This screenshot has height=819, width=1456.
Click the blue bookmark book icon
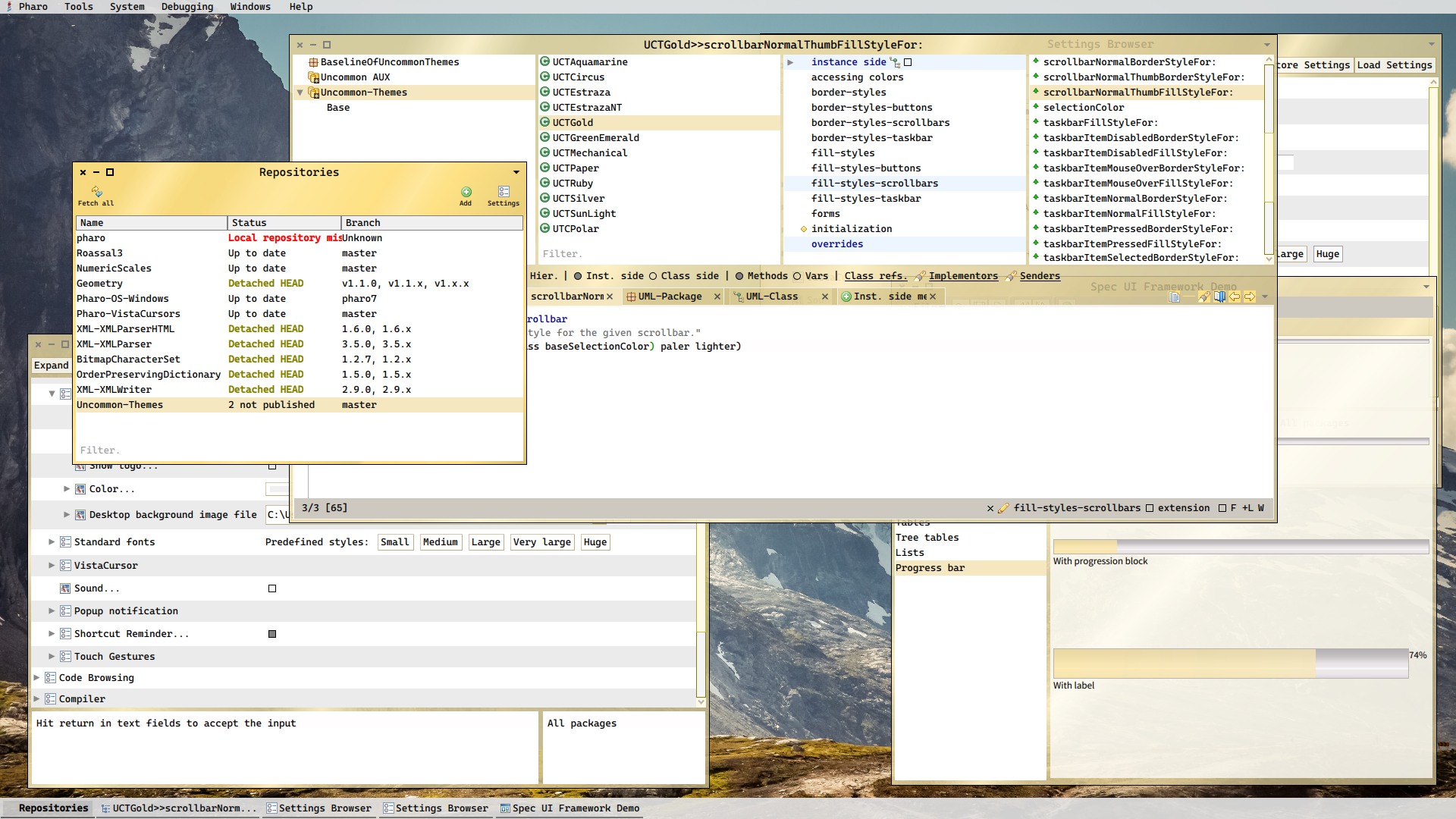(x=1219, y=297)
